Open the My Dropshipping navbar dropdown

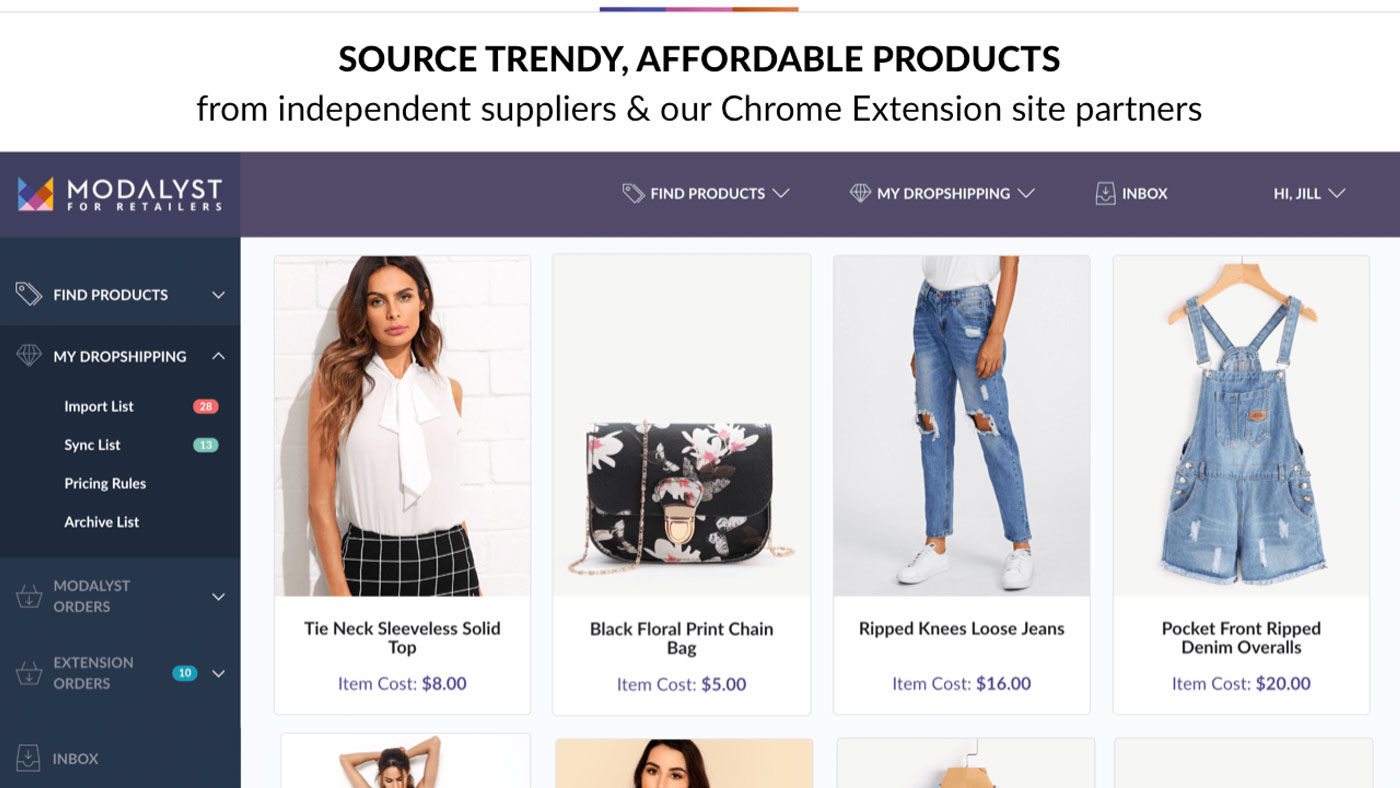click(x=940, y=193)
